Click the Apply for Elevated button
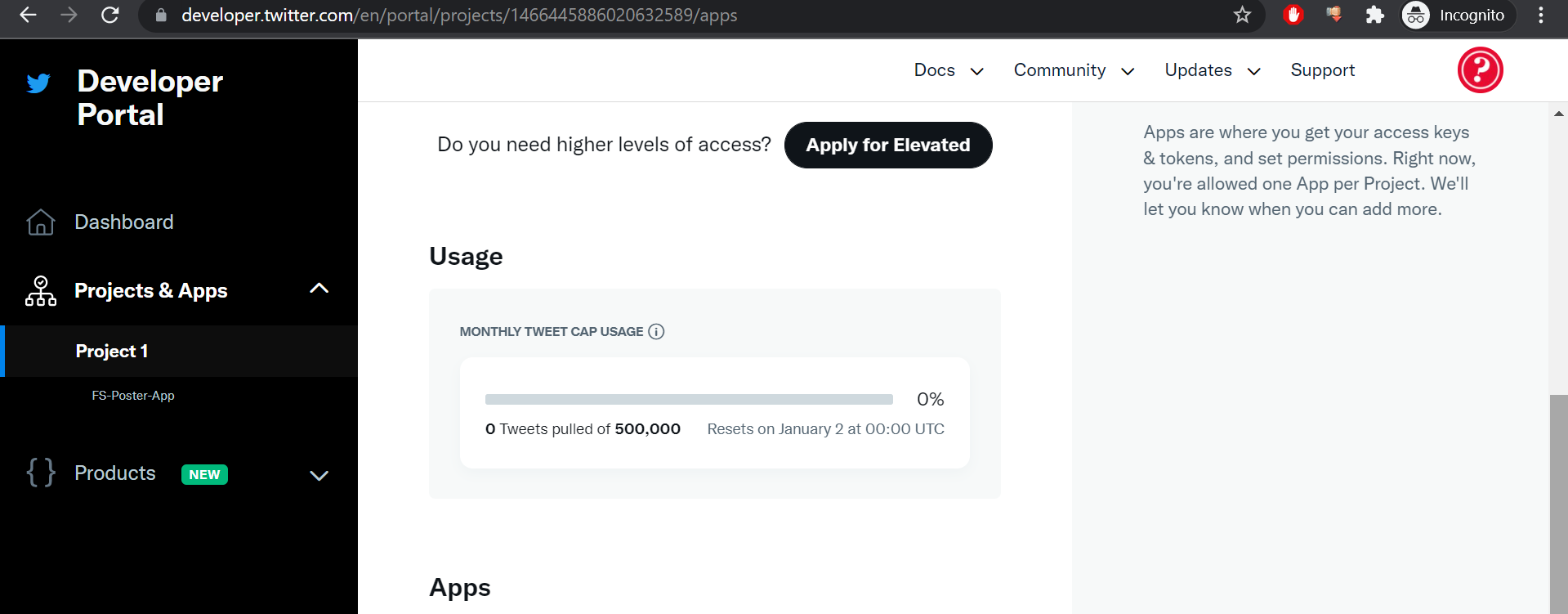1568x614 pixels. click(x=888, y=145)
